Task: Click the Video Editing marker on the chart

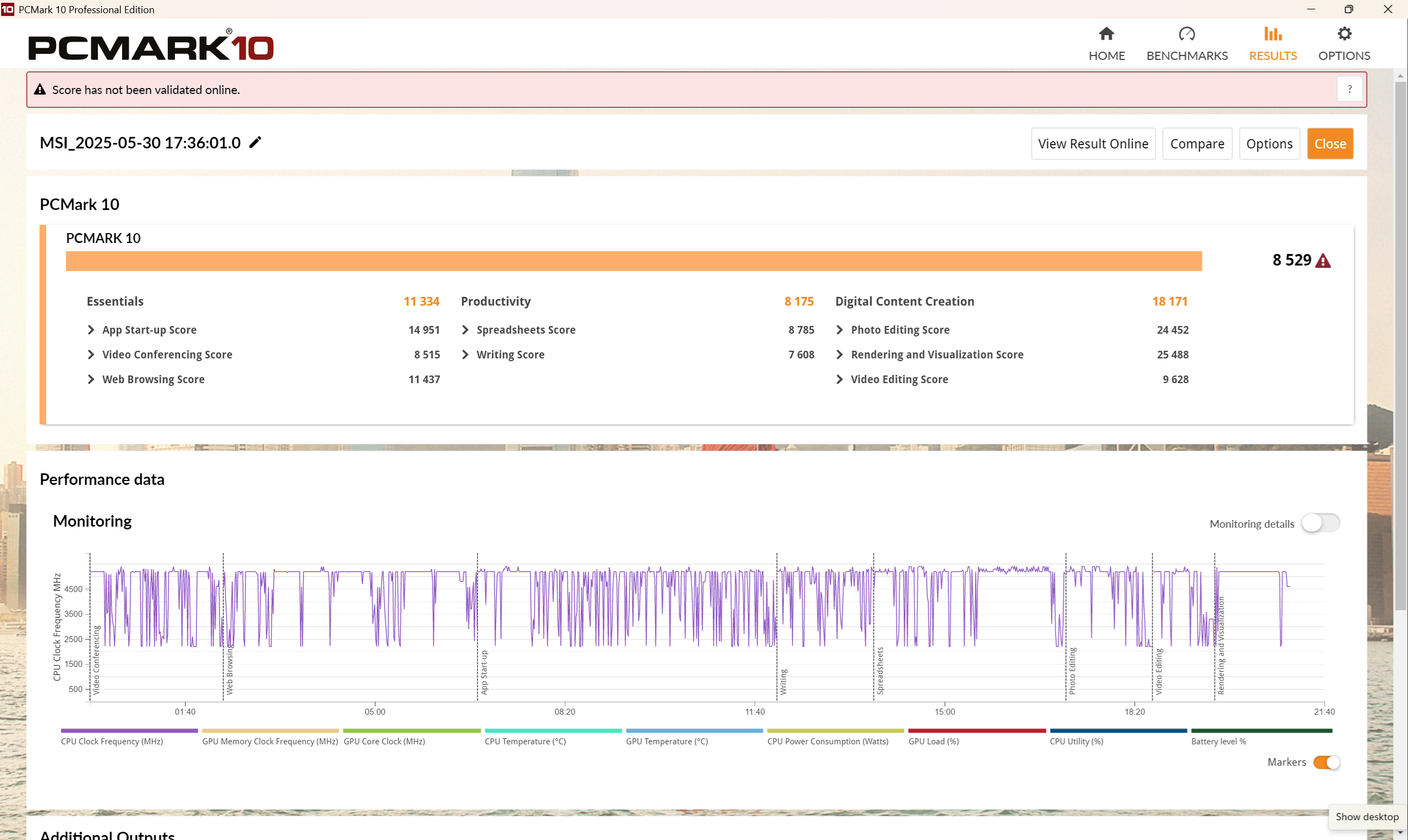Action: (x=1159, y=672)
